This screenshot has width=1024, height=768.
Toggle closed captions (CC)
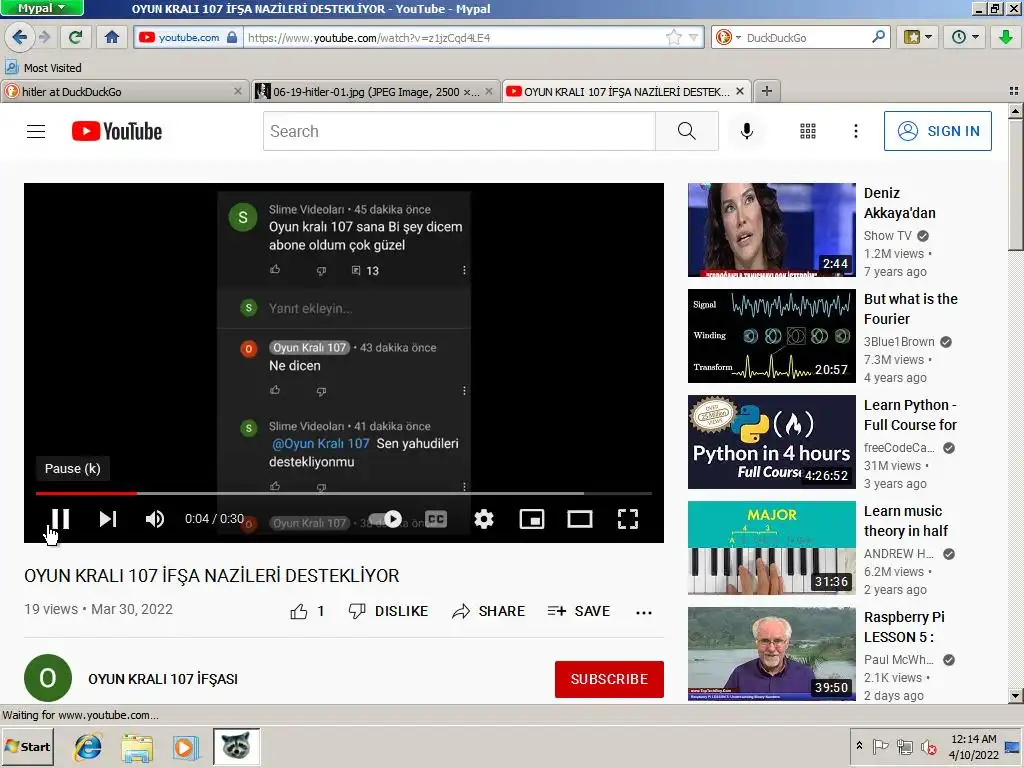pyautogui.click(x=436, y=519)
